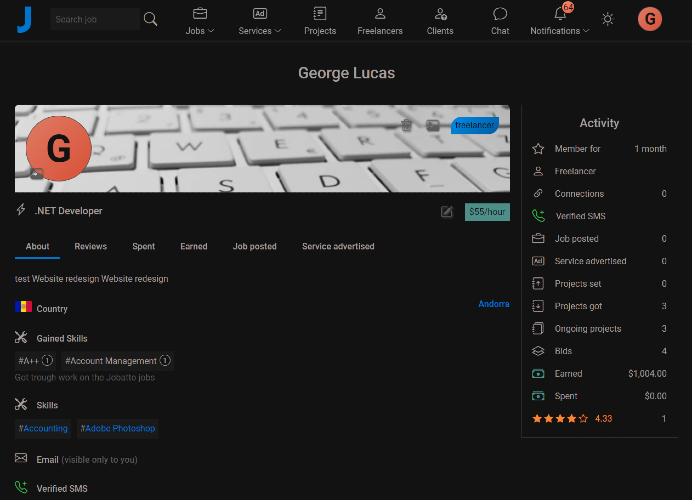Switch to the Reviews tab
The width and height of the screenshot is (692, 500).
90,246
